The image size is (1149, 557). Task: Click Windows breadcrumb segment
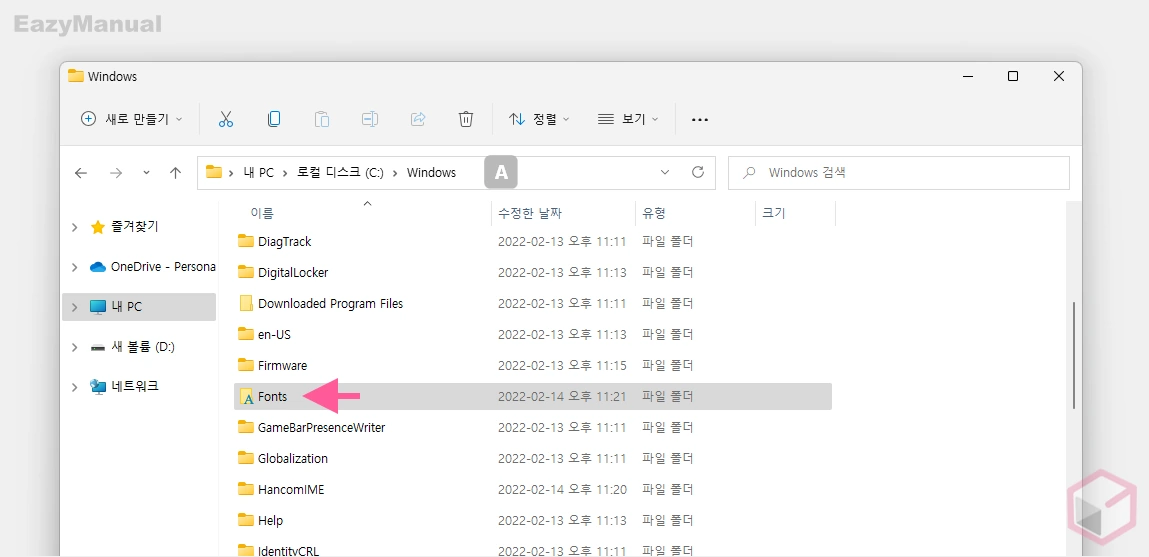[432, 173]
